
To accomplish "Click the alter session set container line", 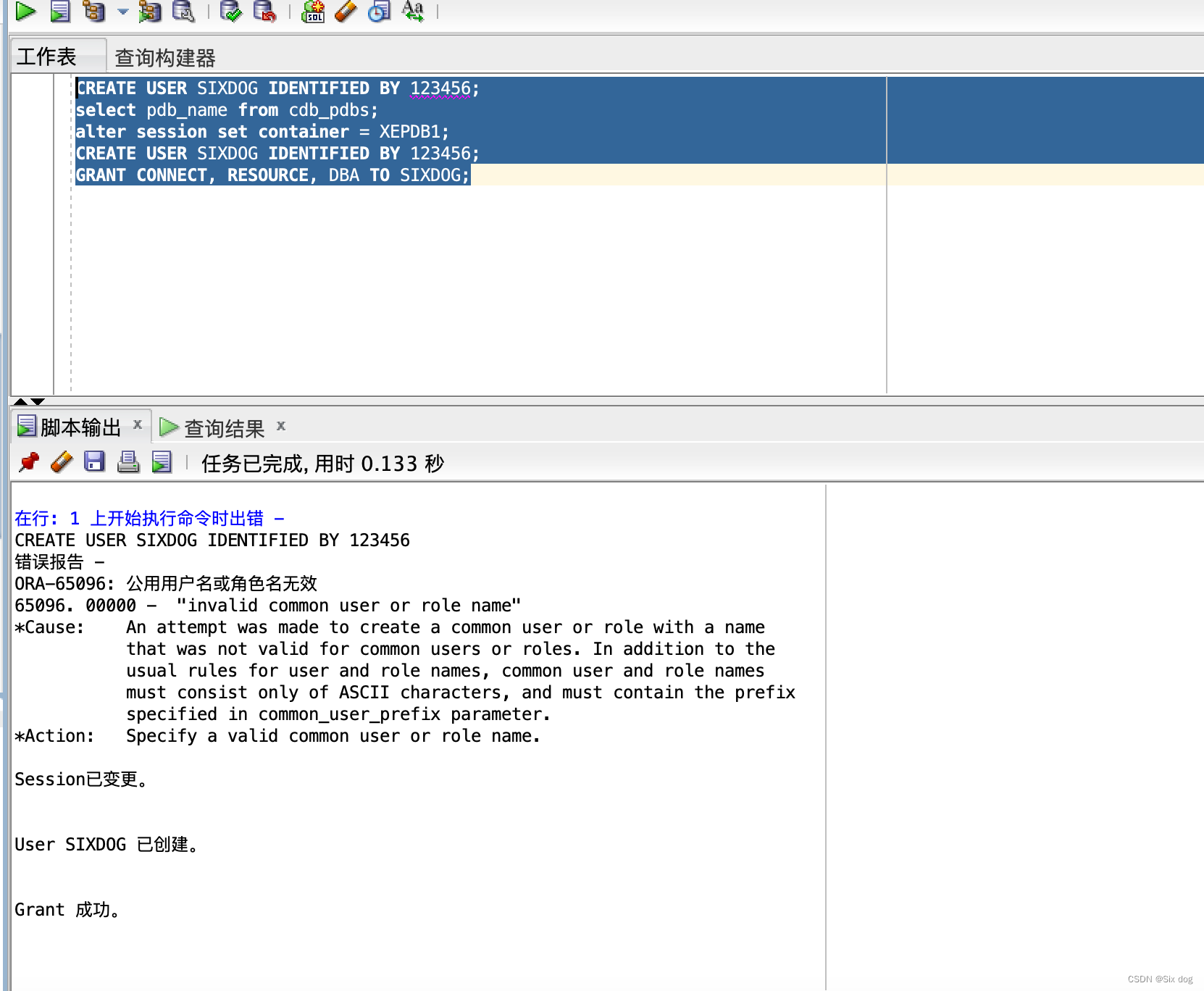I will click(x=262, y=132).
